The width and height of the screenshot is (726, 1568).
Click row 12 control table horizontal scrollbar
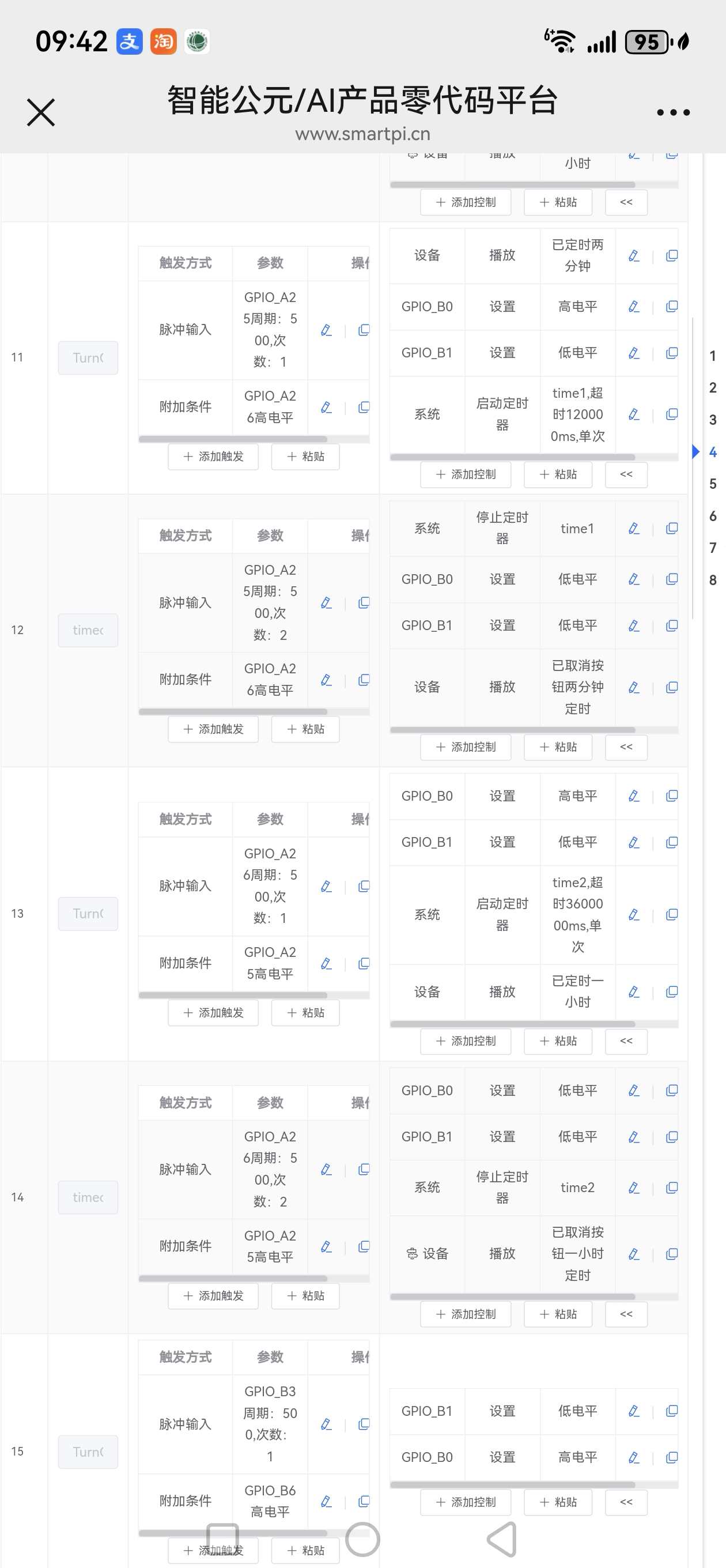click(x=513, y=730)
